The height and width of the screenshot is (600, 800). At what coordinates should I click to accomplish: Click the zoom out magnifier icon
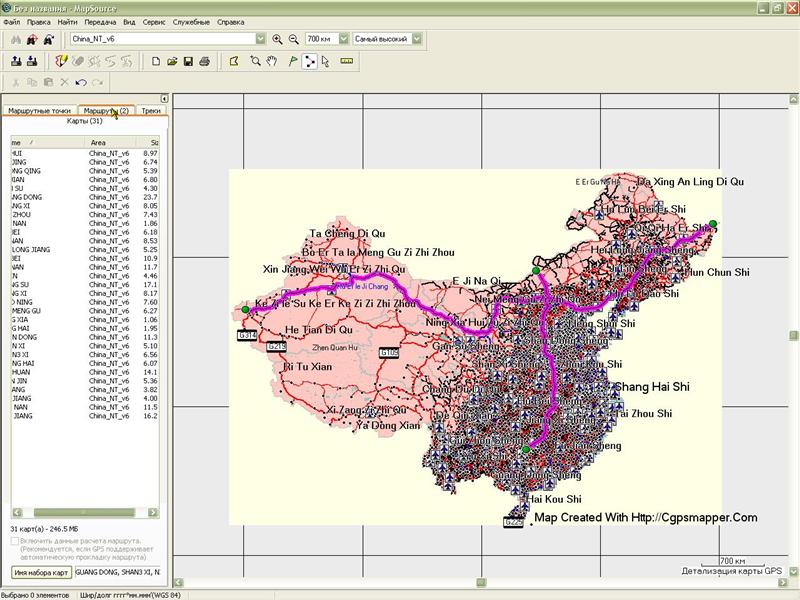(x=293, y=39)
